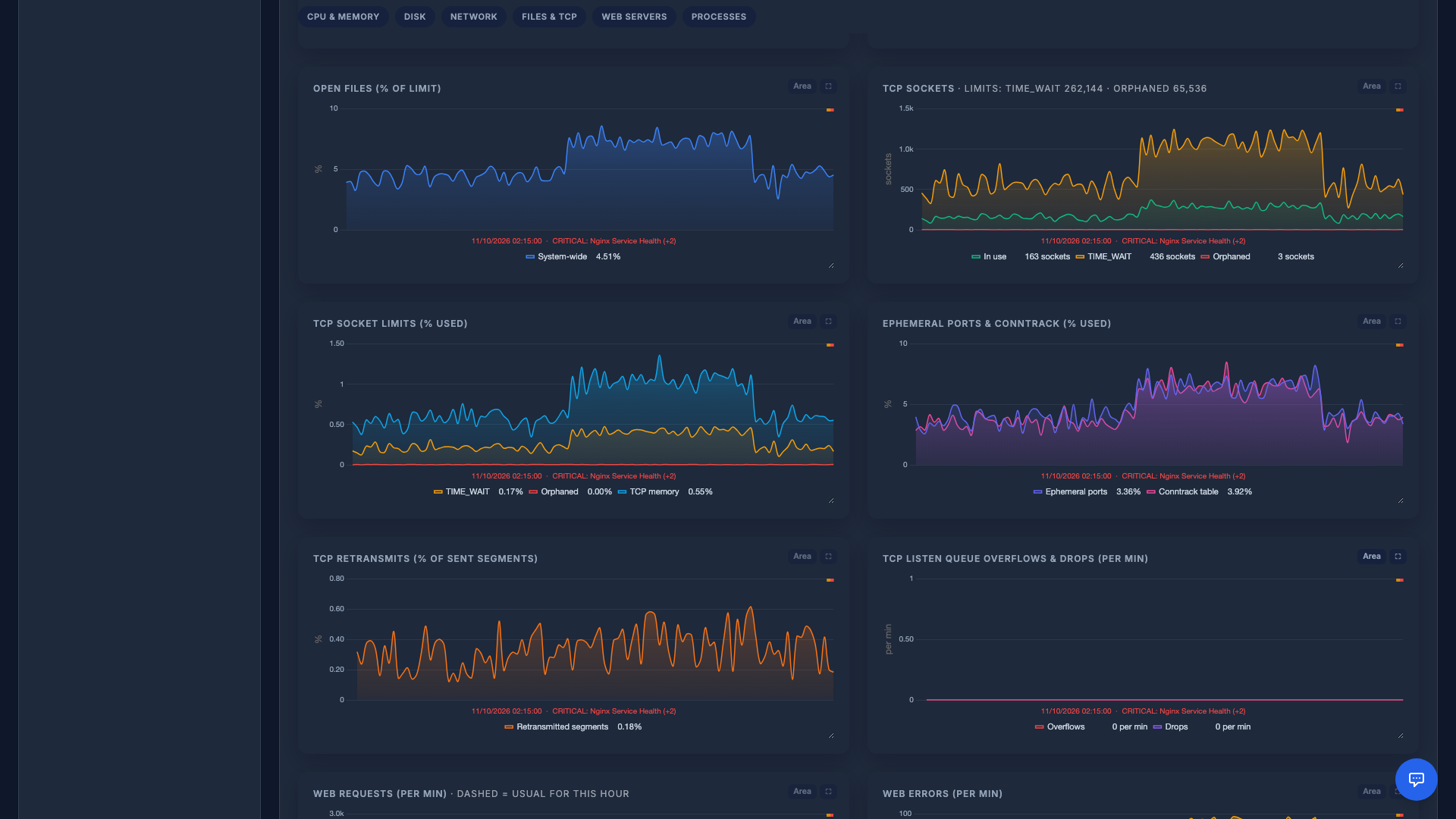Click resize handle of Open Files chart
The width and height of the screenshot is (1456, 819).
coord(831,265)
